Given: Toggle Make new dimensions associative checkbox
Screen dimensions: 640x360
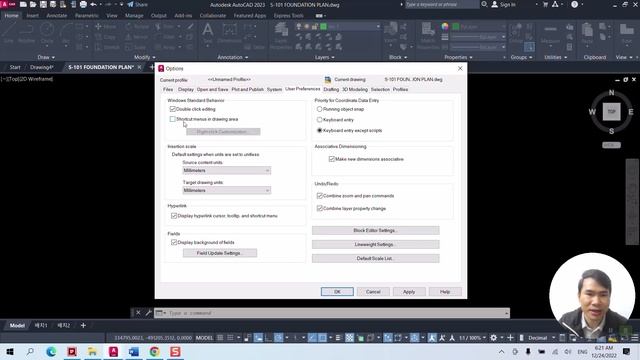Looking at the screenshot, I should [332, 159].
